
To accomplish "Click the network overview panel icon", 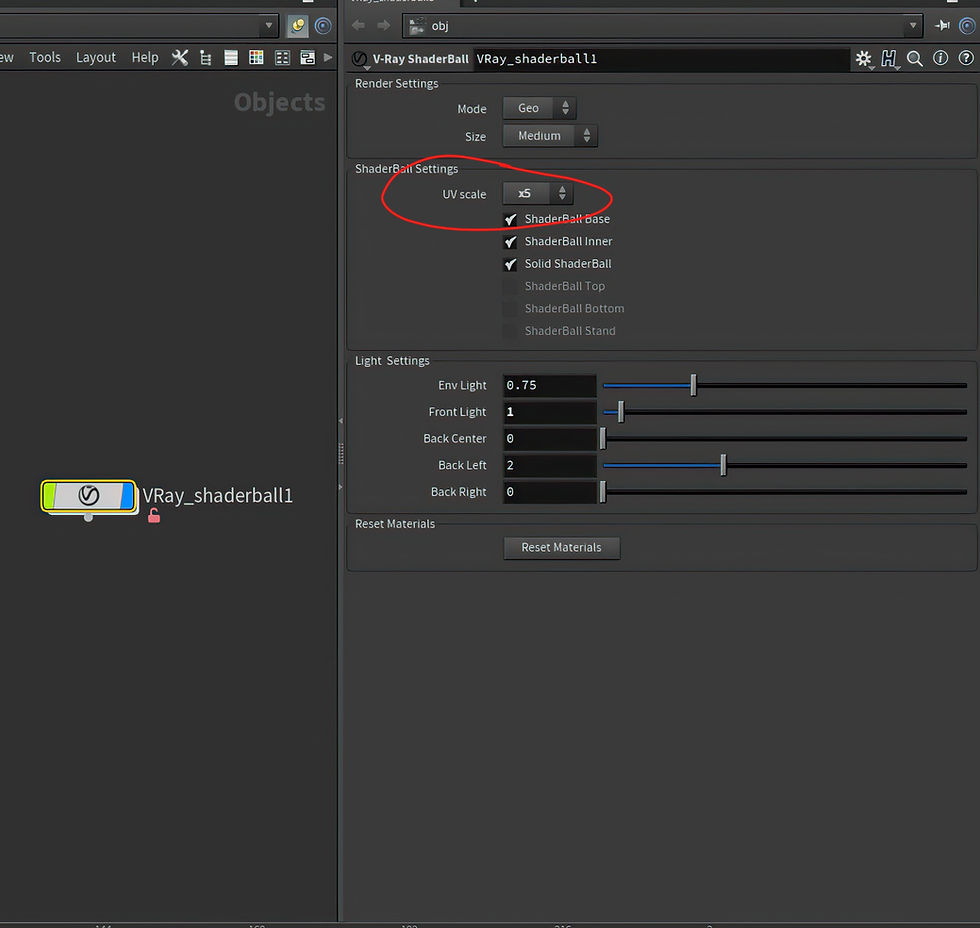I will tap(308, 57).
